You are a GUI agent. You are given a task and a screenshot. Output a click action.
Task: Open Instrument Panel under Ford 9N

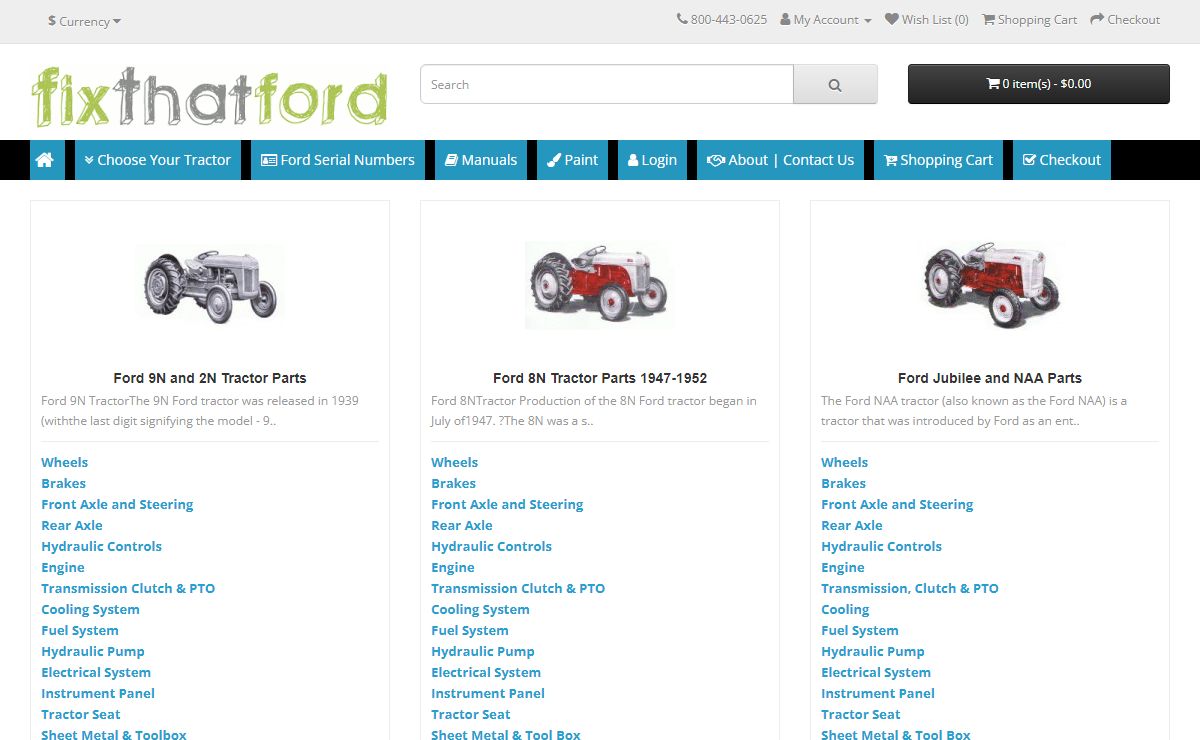pyautogui.click(x=98, y=693)
